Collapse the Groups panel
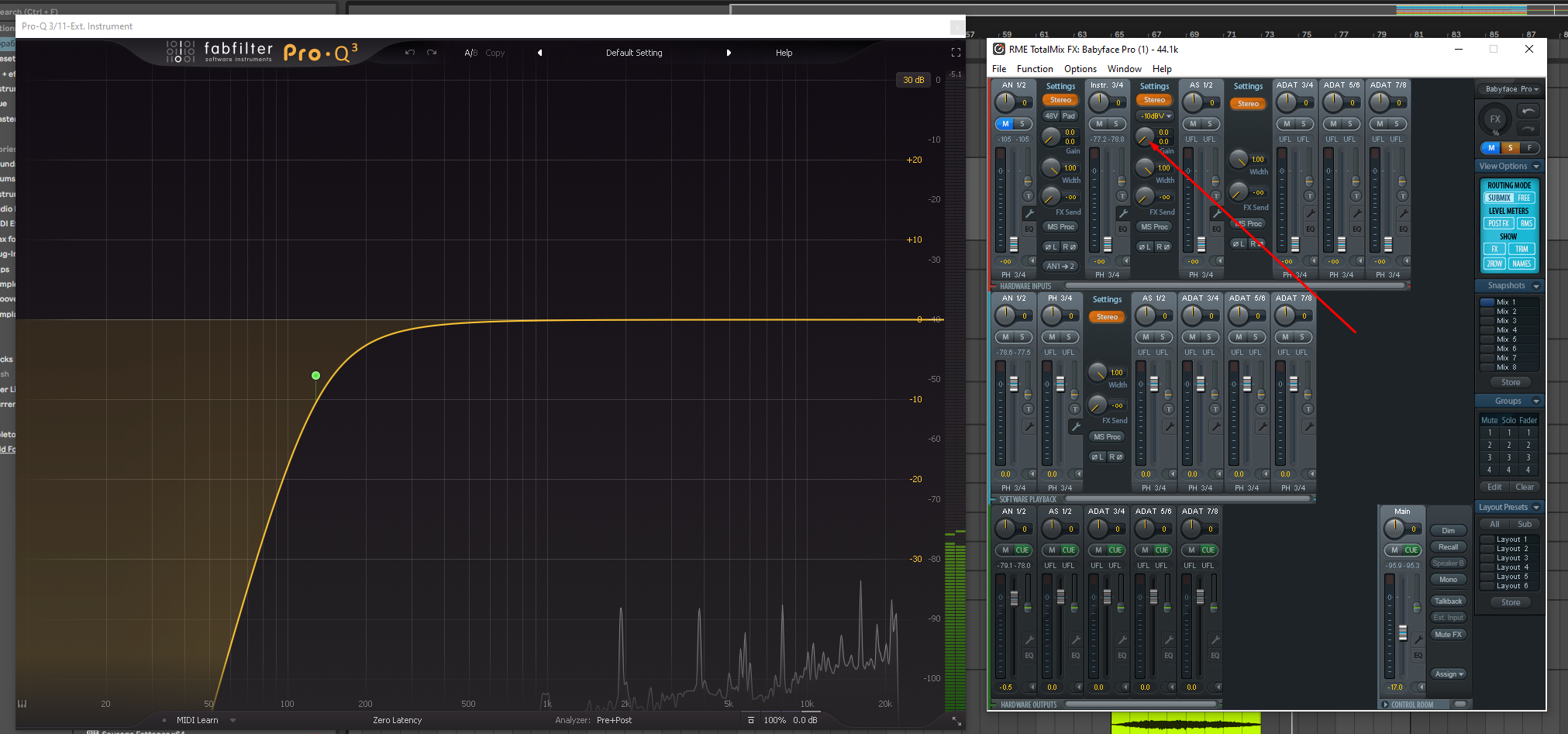Image resolution: width=1568 pixels, height=734 pixels. tap(1536, 401)
